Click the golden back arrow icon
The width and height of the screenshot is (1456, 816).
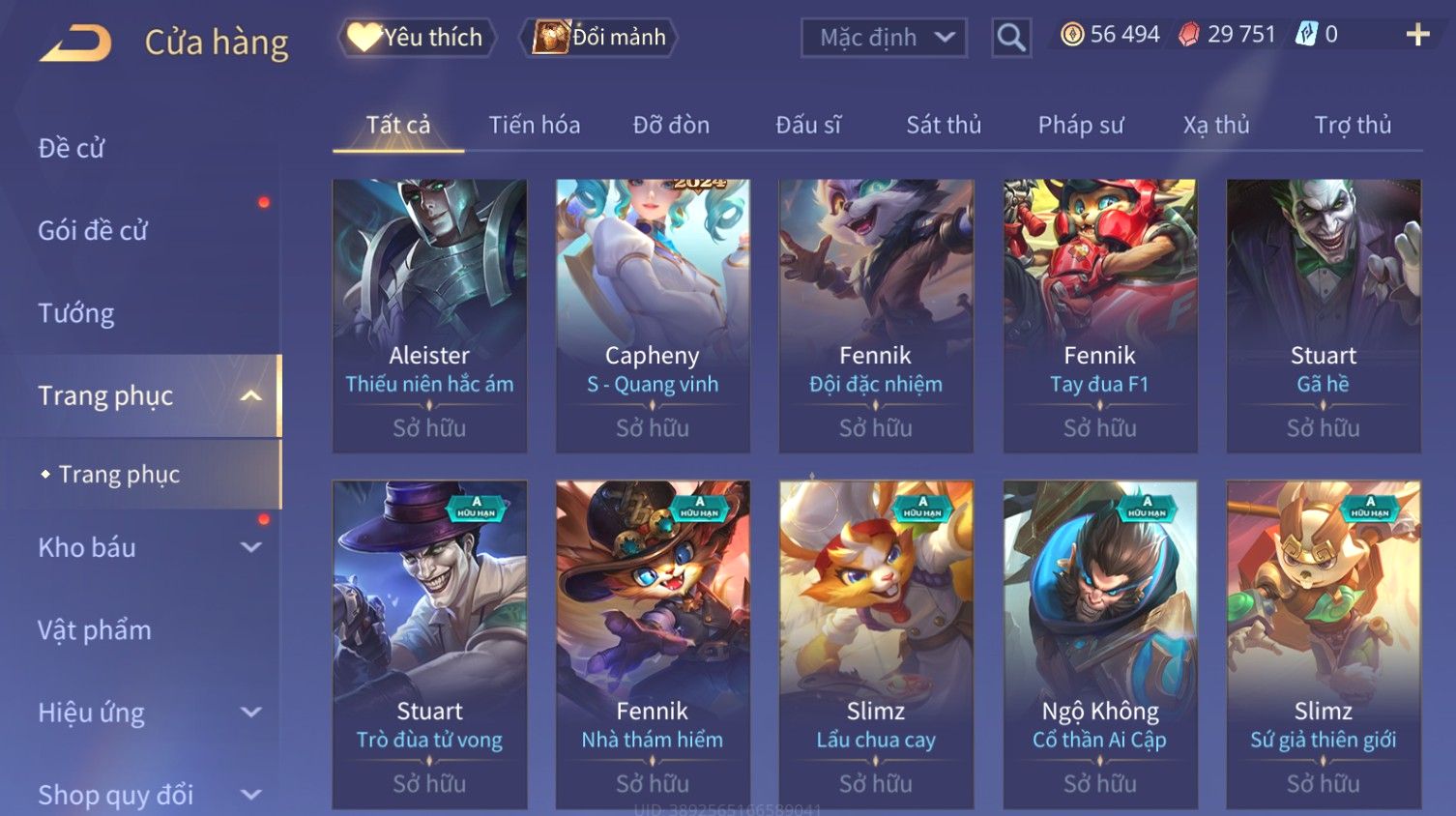tap(75, 43)
